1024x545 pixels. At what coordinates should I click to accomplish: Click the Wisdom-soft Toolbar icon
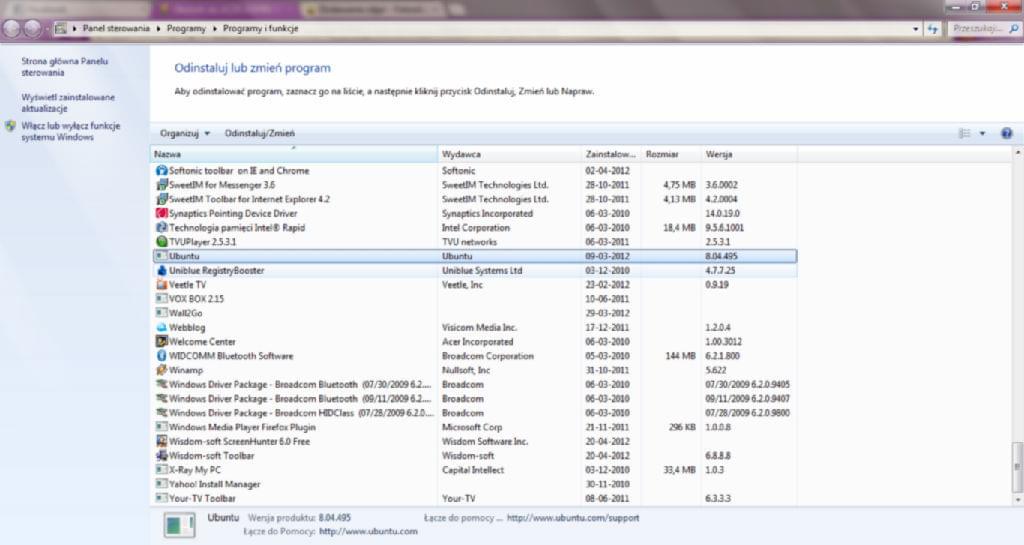(161, 456)
